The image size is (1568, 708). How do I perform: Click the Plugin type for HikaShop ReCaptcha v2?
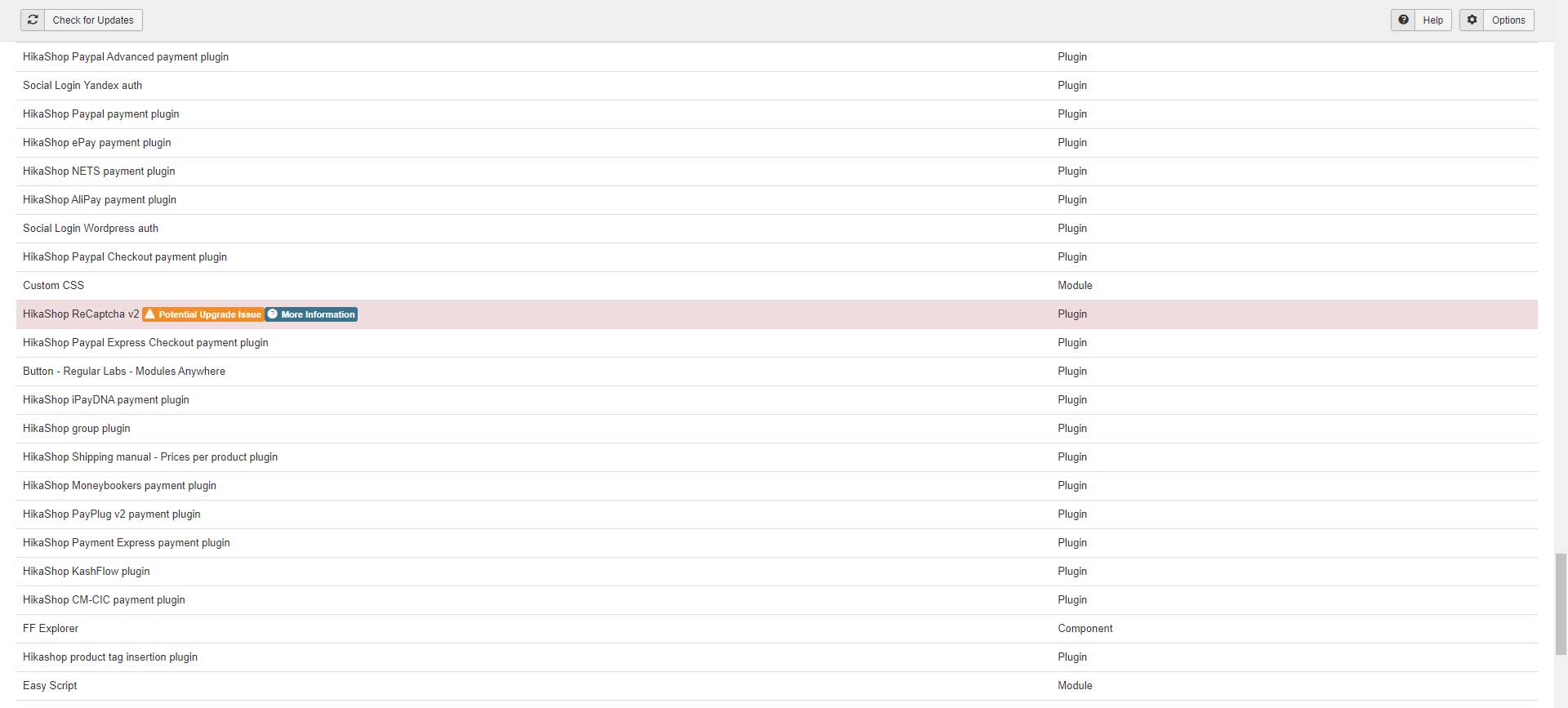click(1072, 314)
